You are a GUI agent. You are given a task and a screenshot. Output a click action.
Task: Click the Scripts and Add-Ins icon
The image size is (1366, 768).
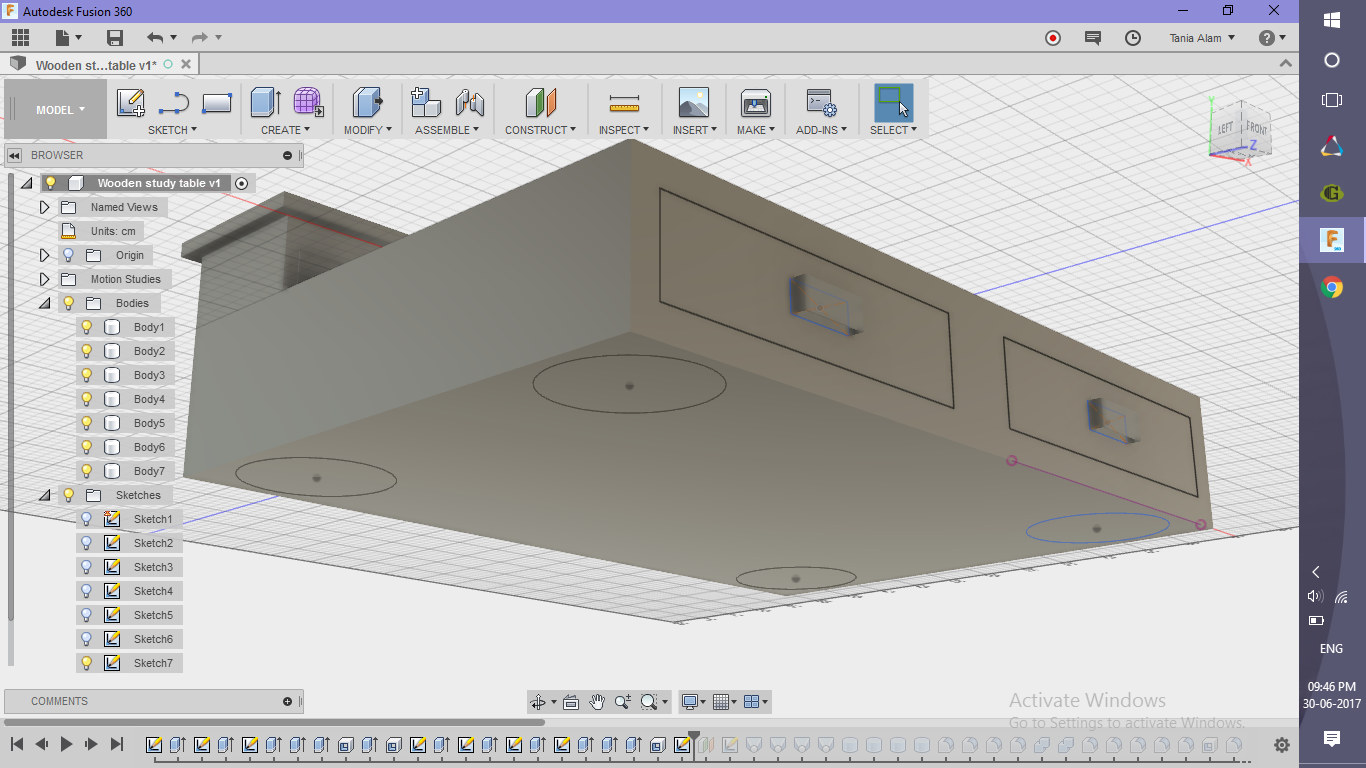821,103
